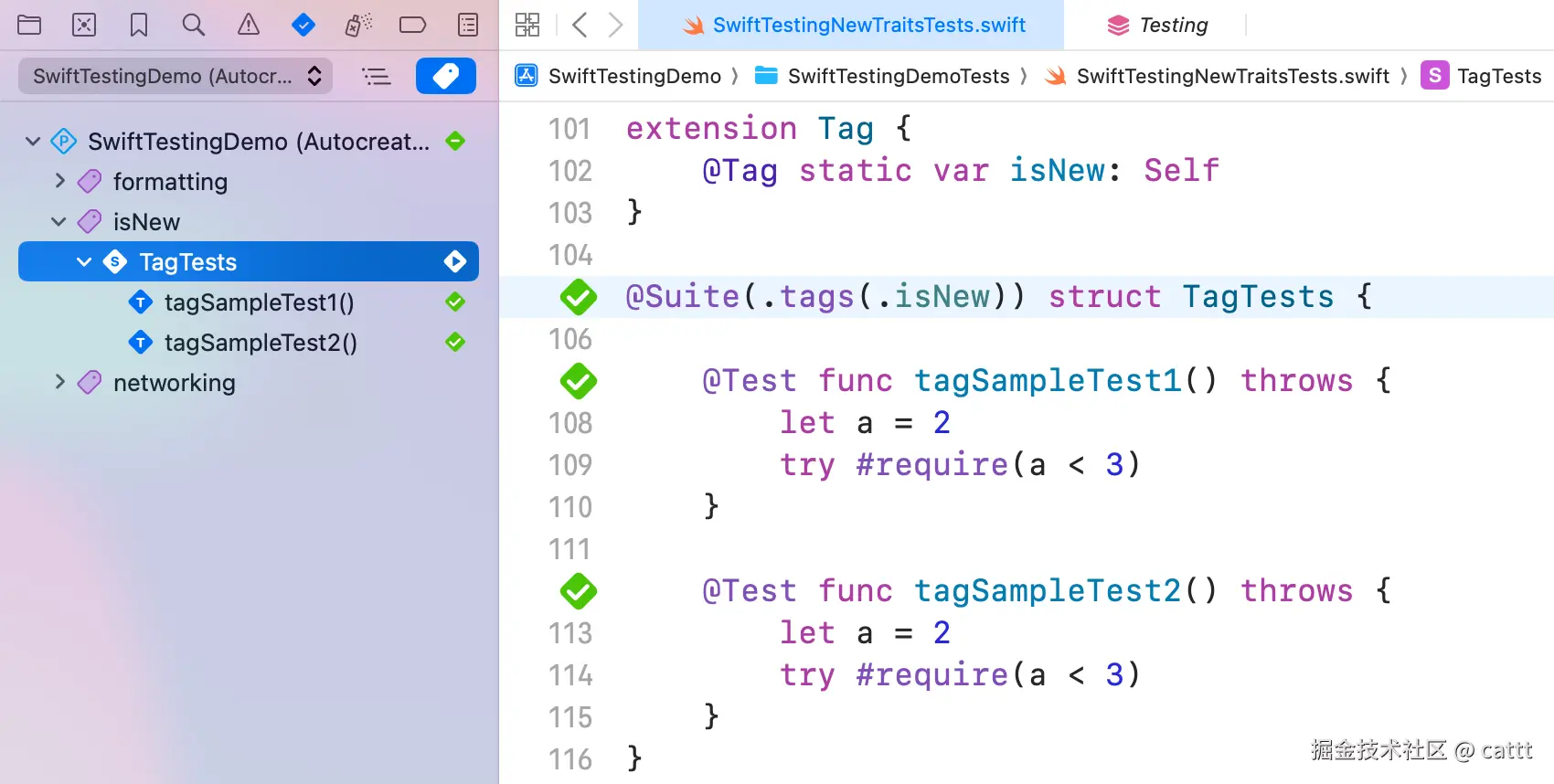Click tagSampleTest1 function name in code
The height and width of the screenshot is (784, 1554).
1048,381
